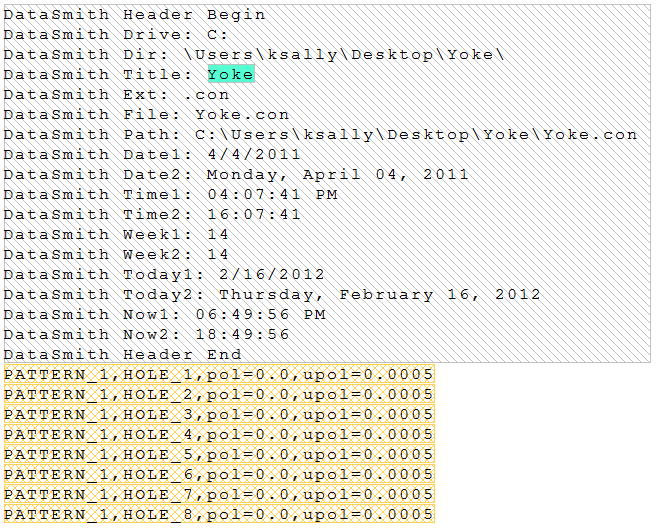Click the highlighted Yoke title word
Image resolution: width=659 pixels, height=532 pixels.
[x=231, y=74]
